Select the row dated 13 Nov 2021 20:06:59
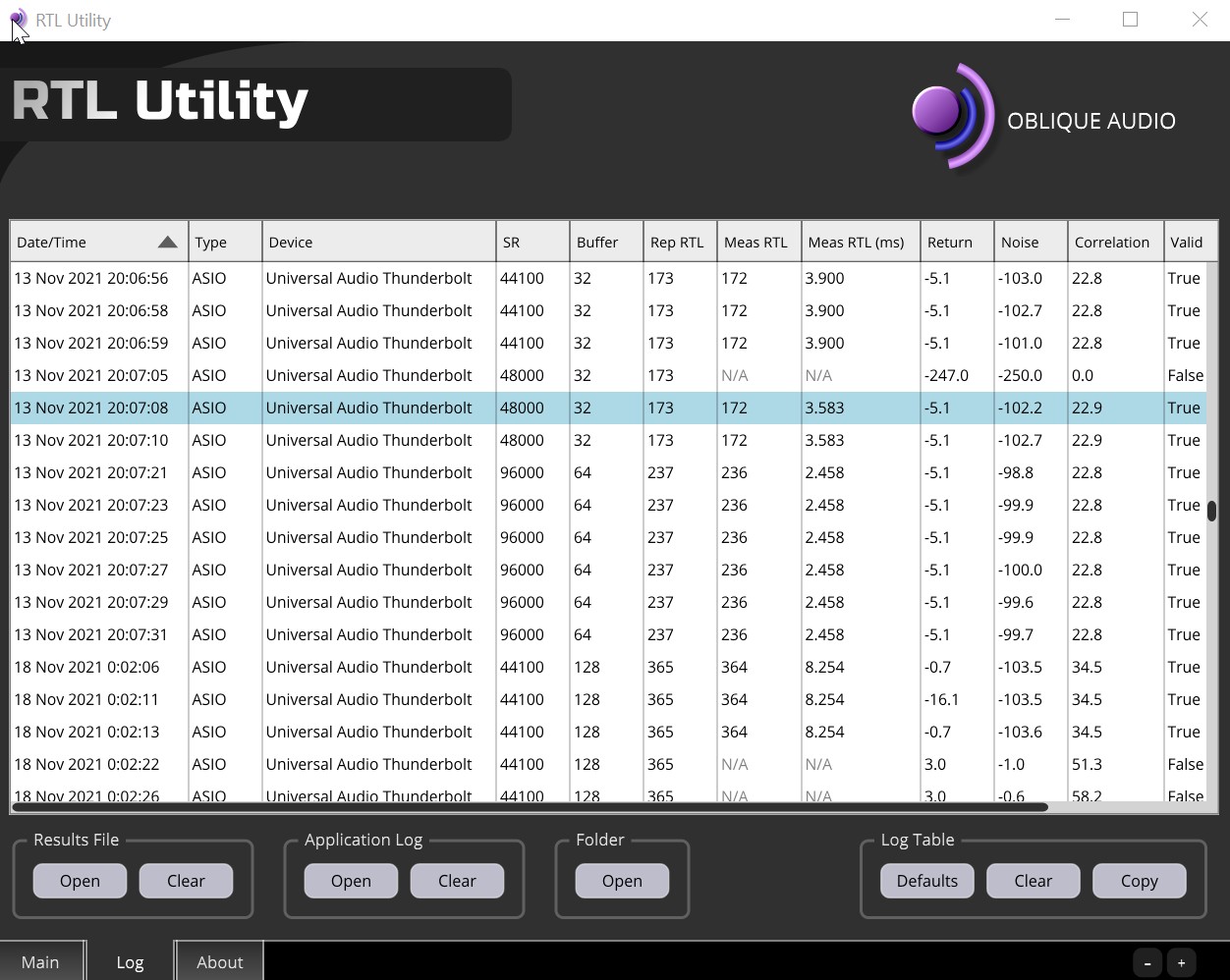This screenshot has width=1230, height=980. click(x=608, y=343)
